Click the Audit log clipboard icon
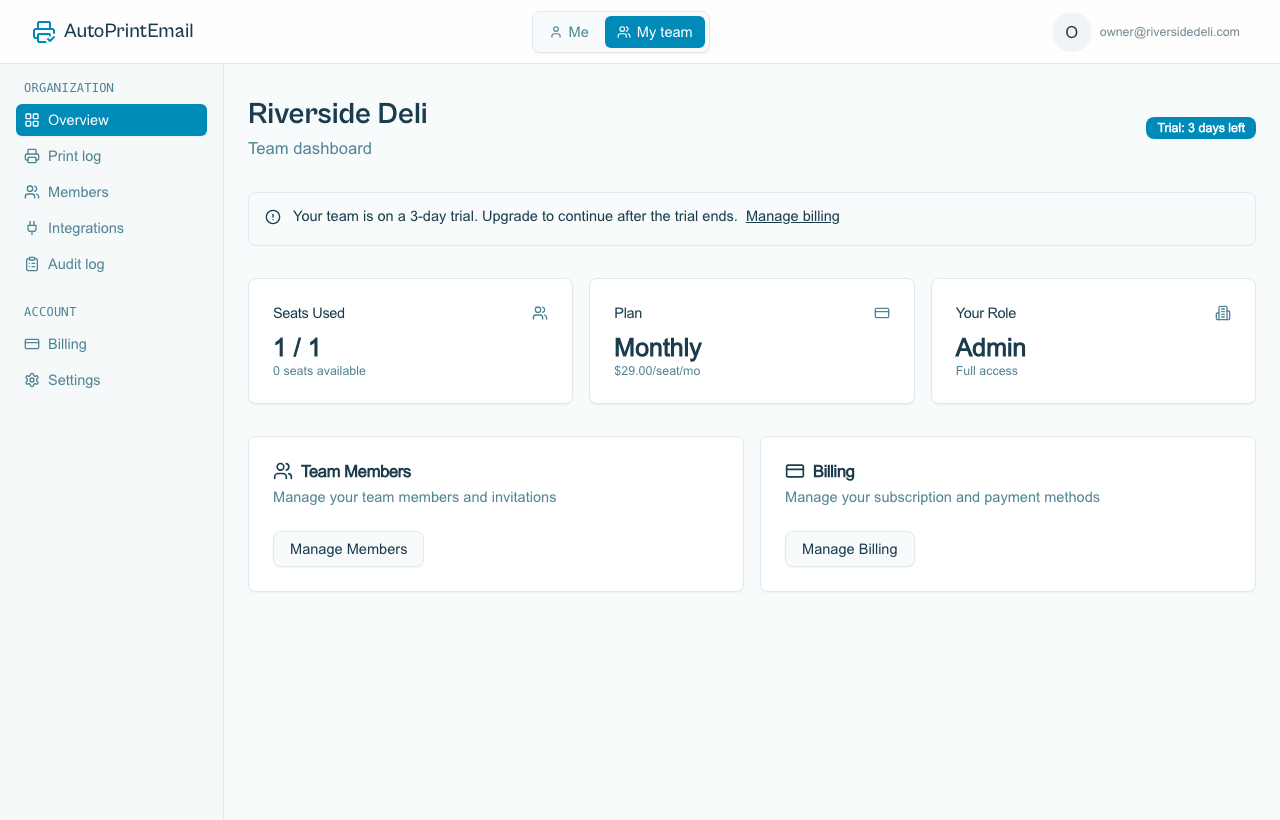Screen dimensions: 1280x820 (x=32, y=264)
